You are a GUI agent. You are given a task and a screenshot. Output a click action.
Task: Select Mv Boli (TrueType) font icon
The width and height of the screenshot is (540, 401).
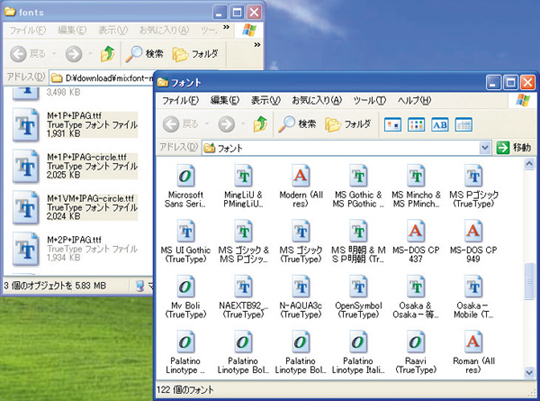[x=185, y=287]
